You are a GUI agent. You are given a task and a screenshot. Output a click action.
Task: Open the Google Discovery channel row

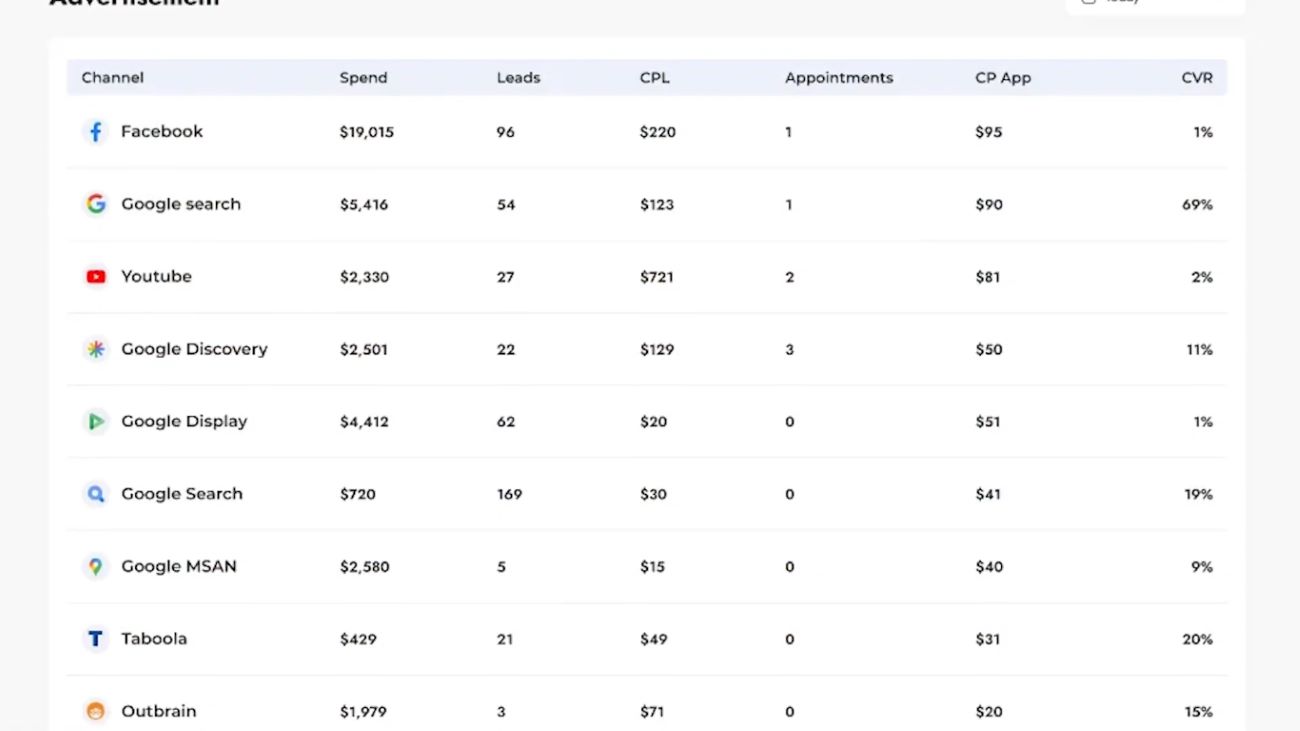[x=194, y=349]
